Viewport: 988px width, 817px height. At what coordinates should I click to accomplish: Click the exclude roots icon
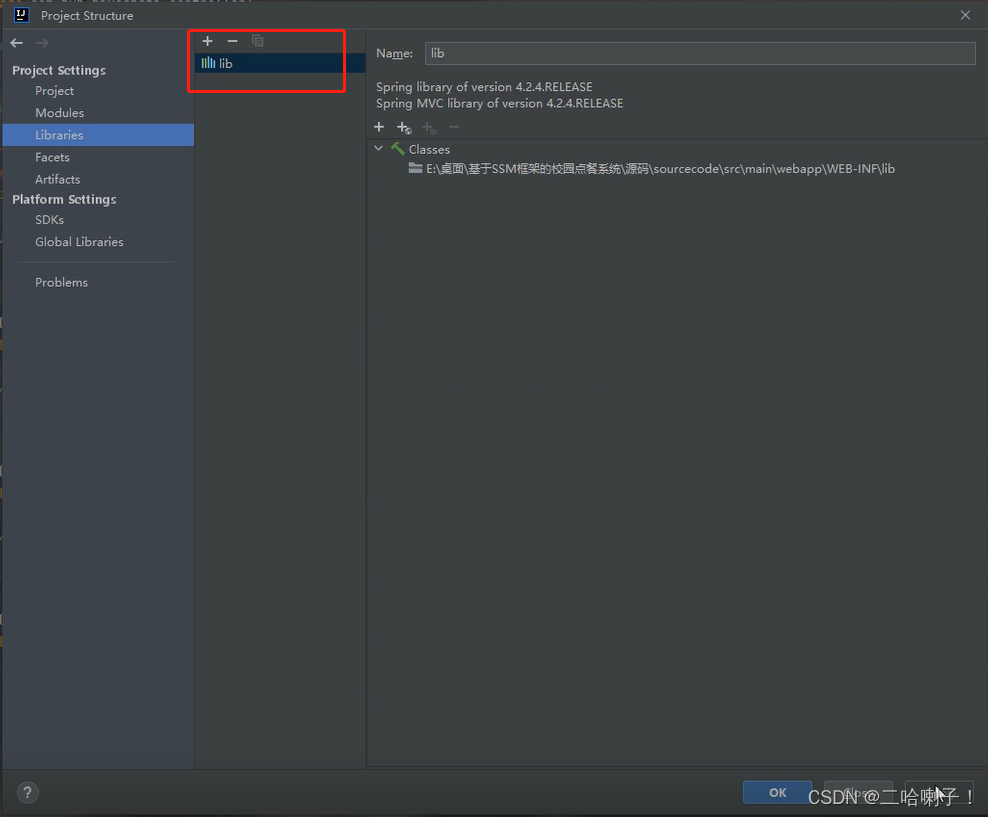[x=430, y=128]
